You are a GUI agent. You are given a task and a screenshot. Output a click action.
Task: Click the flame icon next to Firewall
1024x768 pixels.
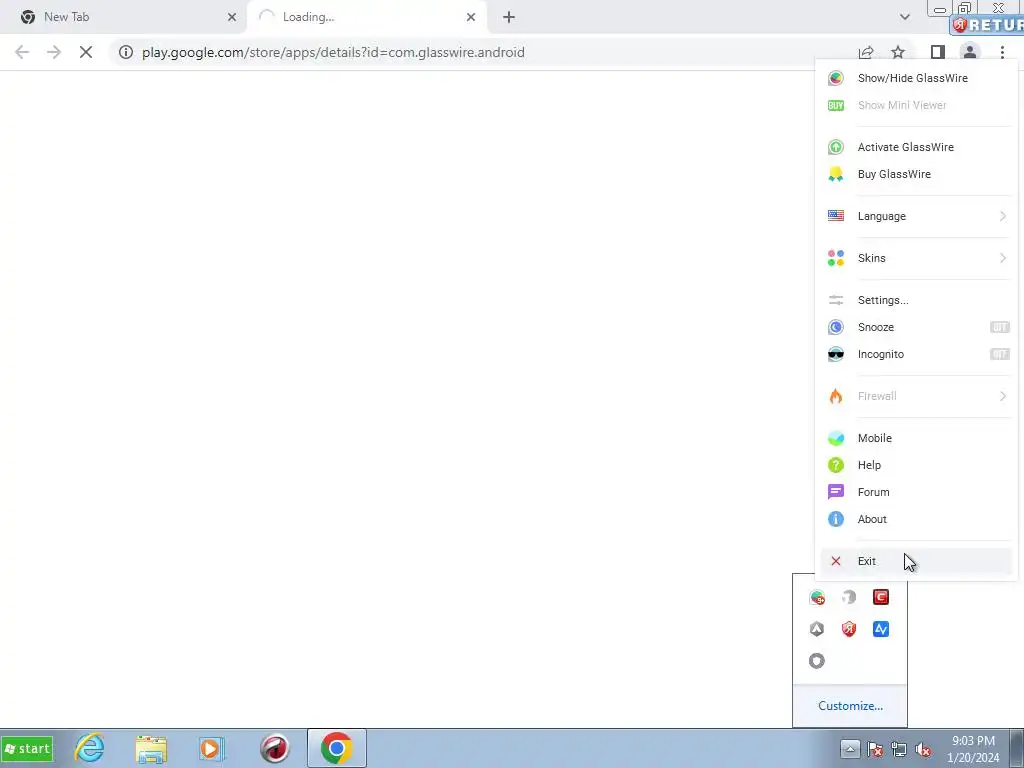[835, 396]
